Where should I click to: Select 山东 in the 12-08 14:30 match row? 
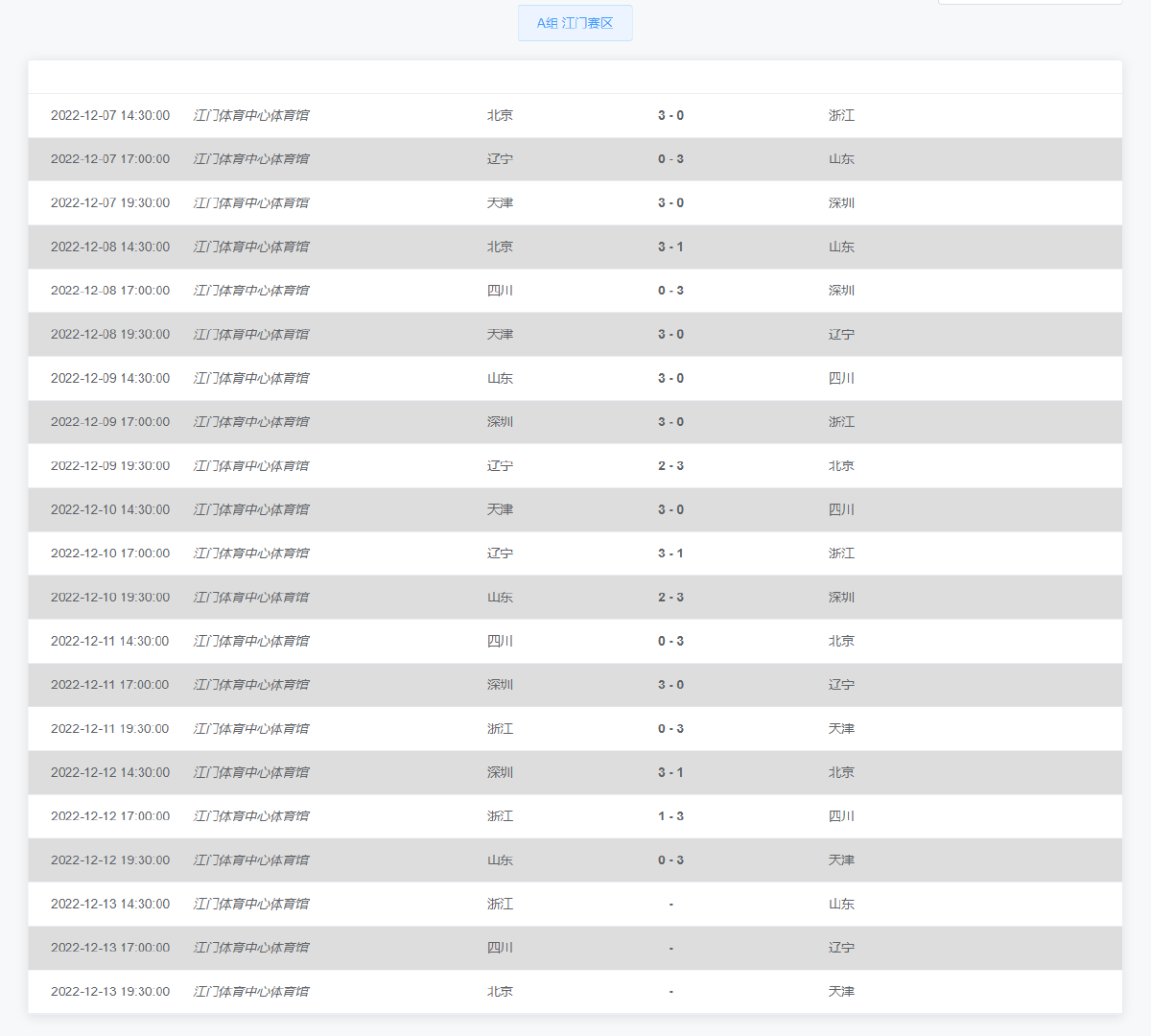[x=841, y=247]
